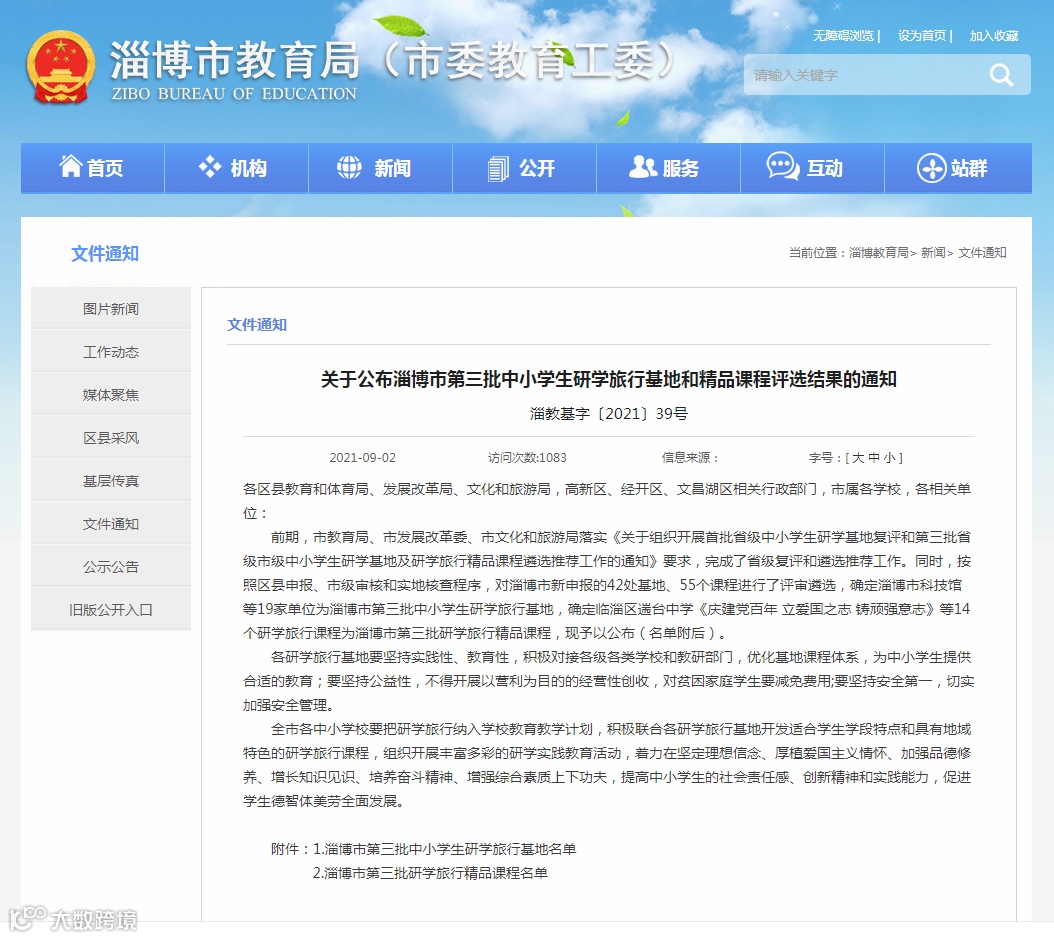Click the document number 淄教基字〔2021〕39号
This screenshot has width=1054, height=939.
(x=608, y=413)
